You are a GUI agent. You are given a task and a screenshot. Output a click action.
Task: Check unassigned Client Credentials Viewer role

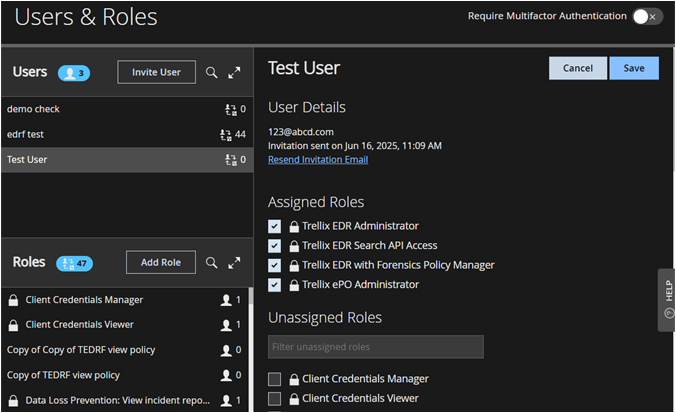point(274,399)
